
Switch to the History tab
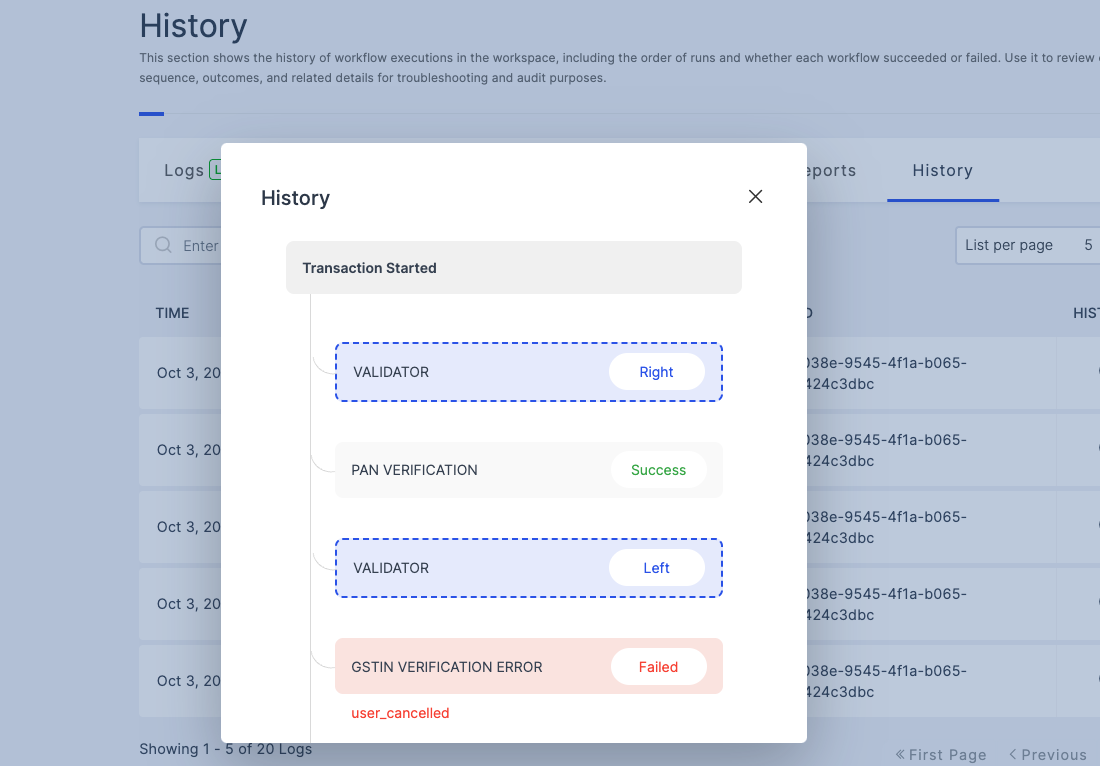pyautogui.click(x=942, y=171)
